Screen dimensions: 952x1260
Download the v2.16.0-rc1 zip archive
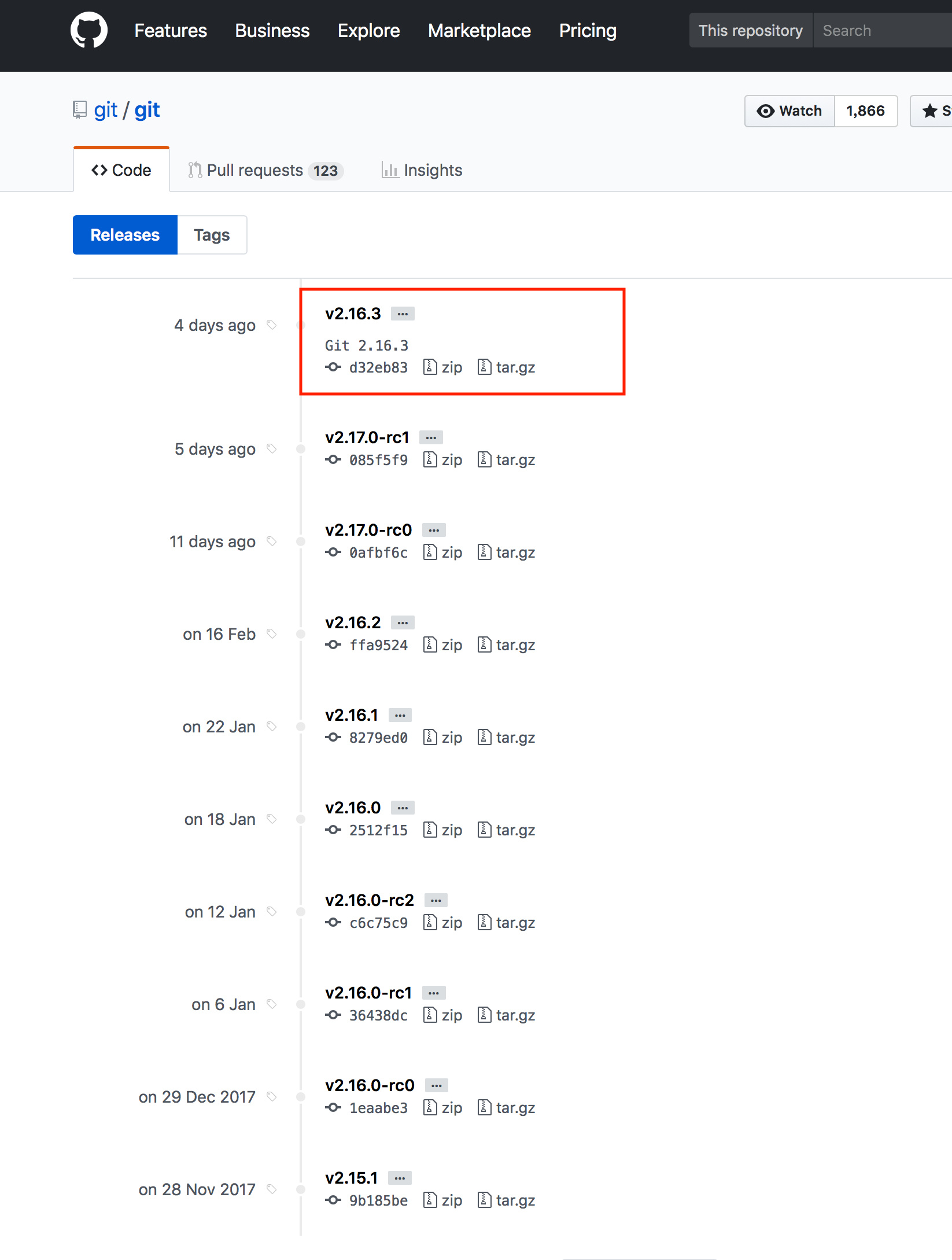pyautogui.click(x=443, y=1015)
